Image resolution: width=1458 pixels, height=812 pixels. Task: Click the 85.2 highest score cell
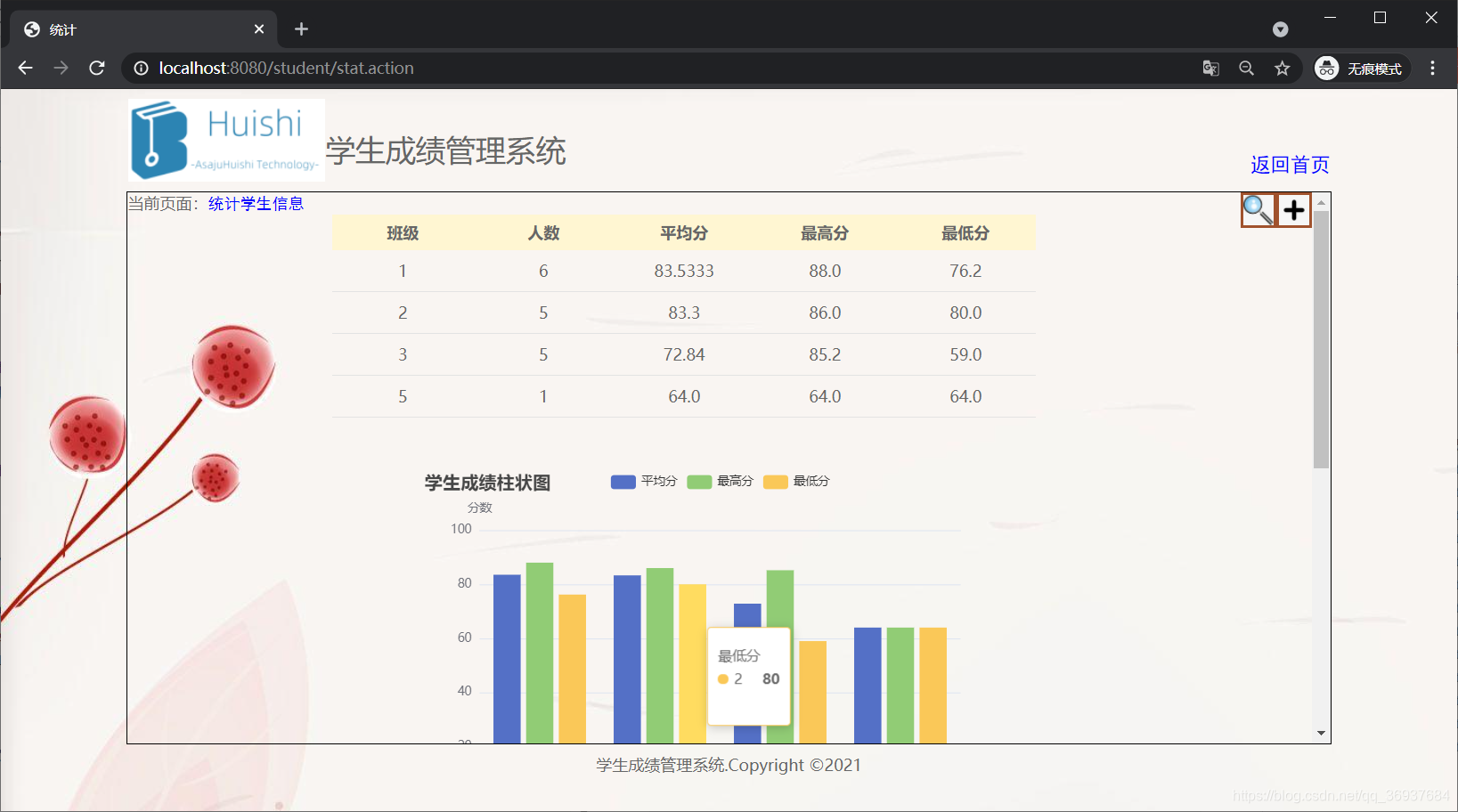pos(825,354)
